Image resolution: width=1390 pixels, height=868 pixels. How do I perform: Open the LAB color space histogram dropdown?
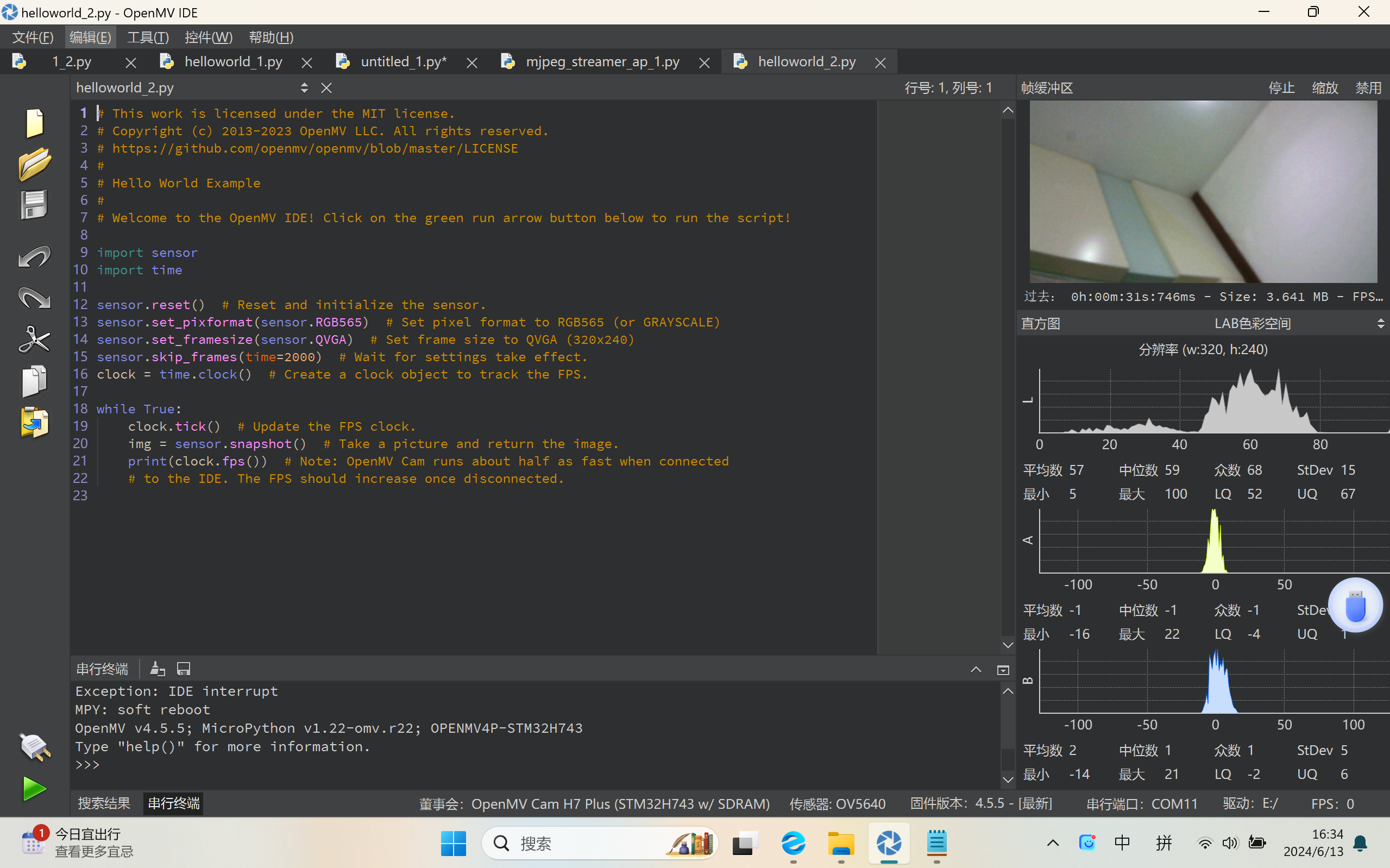pyautogui.click(x=1380, y=324)
